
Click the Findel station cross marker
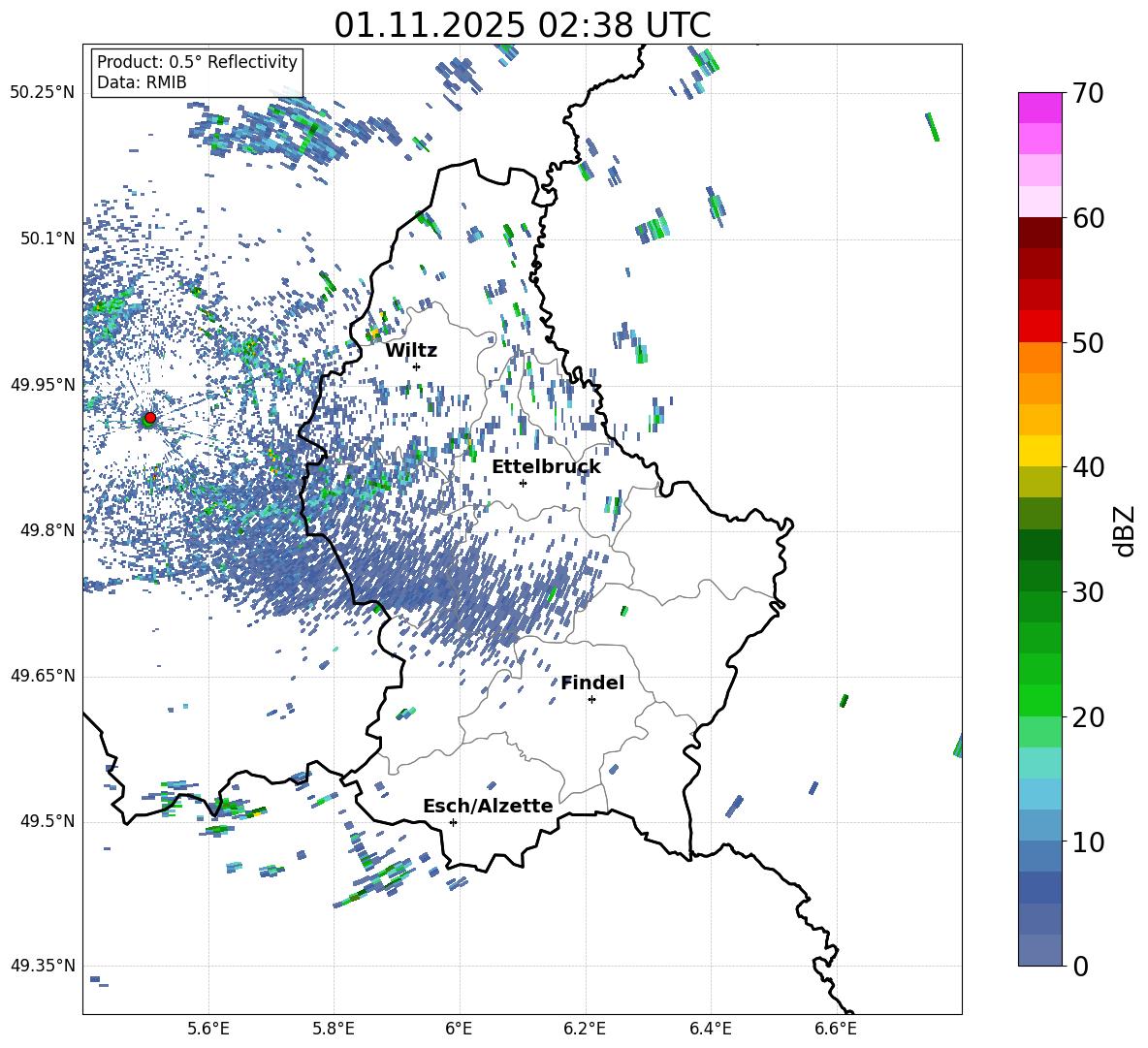591,700
